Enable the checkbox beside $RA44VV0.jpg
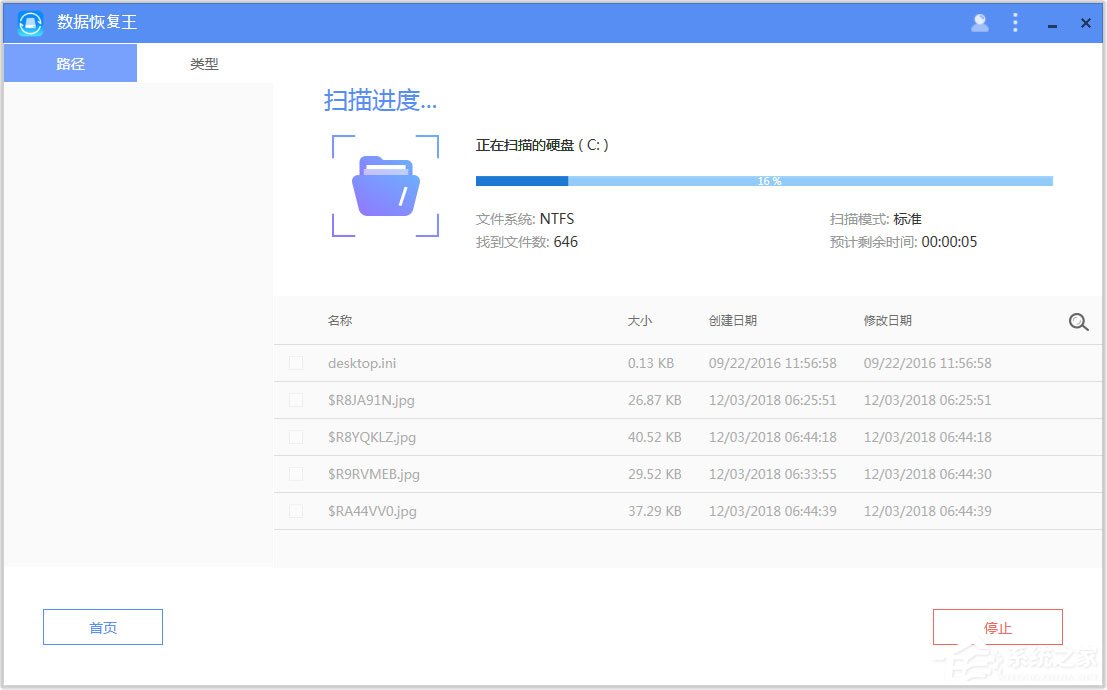Viewport: 1107px width, 690px height. coord(296,510)
